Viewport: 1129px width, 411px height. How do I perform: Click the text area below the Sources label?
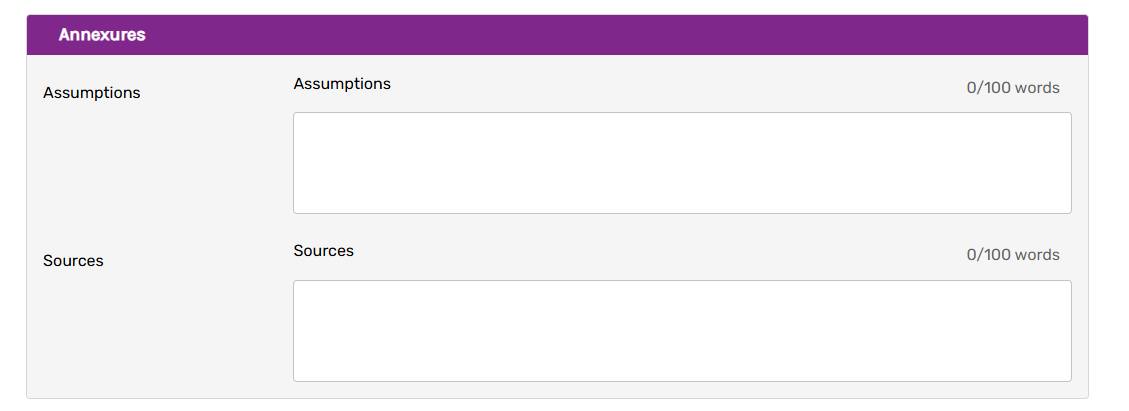click(682, 330)
